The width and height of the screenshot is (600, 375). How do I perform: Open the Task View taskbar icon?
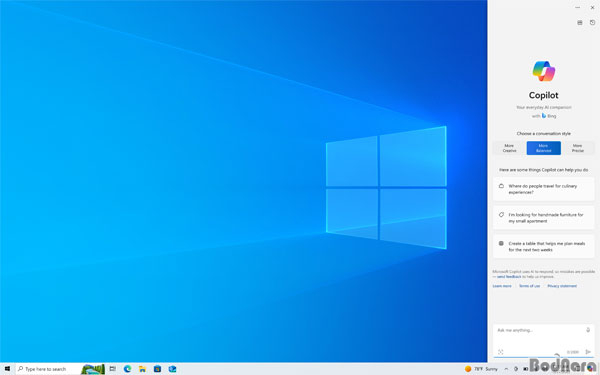click(x=112, y=369)
